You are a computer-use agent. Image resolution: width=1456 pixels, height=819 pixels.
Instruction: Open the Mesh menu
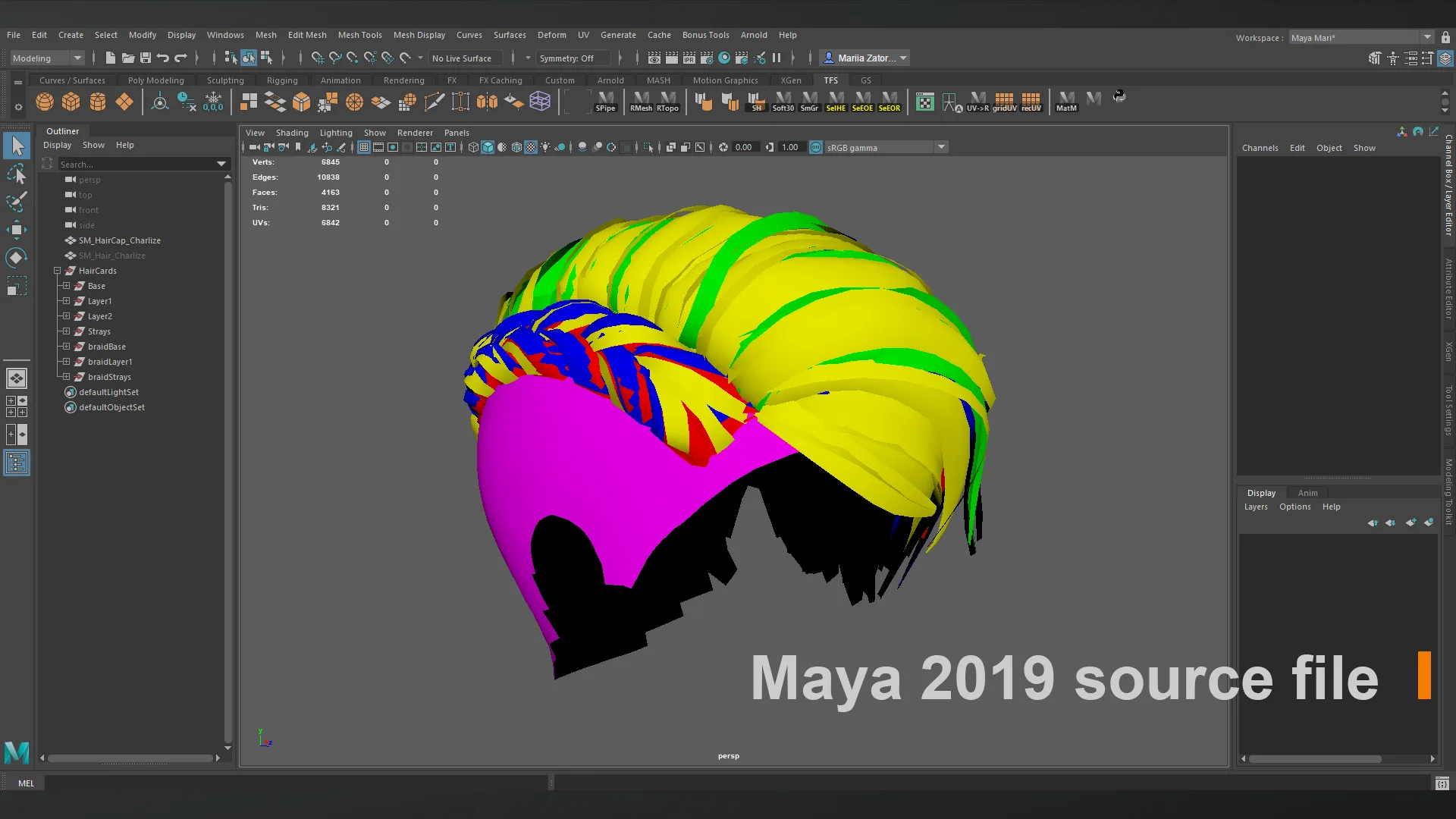(x=266, y=35)
